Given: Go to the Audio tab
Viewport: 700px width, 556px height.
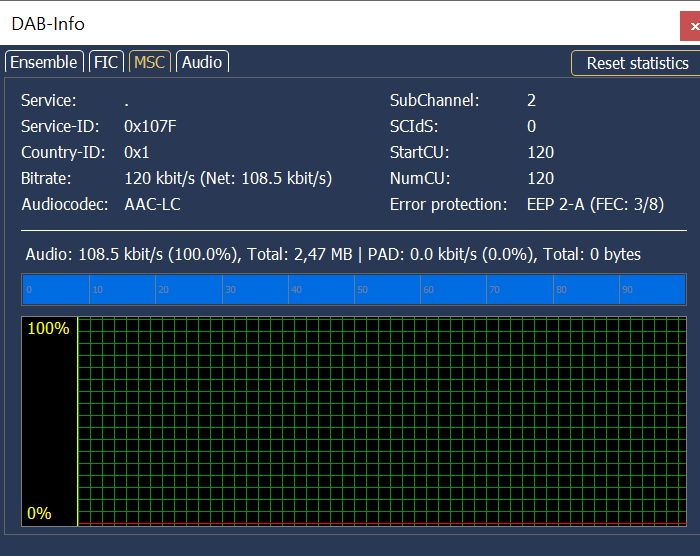Looking at the screenshot, I should pyautogui.click(x=201, y=62).
